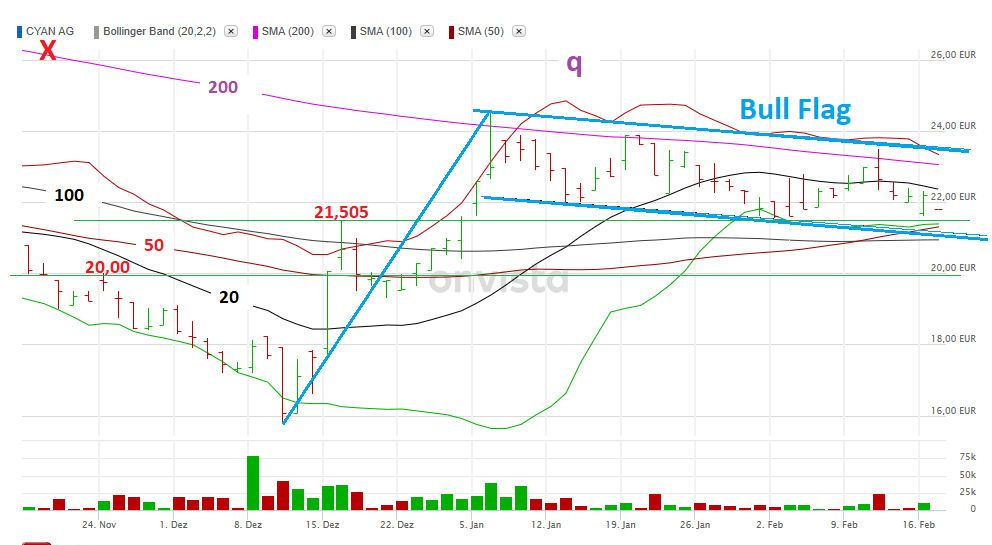Click the 22,00 EUR price axis label

click(953, 196)
